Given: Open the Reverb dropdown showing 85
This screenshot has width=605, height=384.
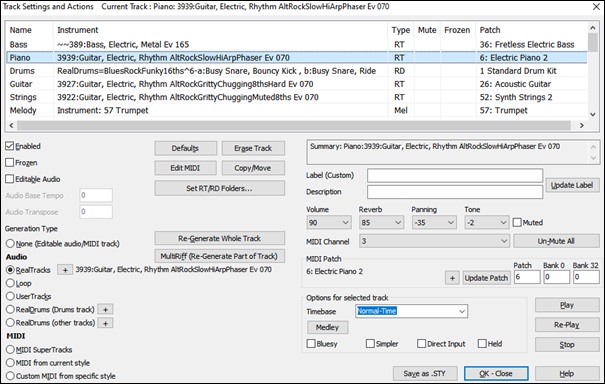Looking at the screenshot, I should (381, 223).
